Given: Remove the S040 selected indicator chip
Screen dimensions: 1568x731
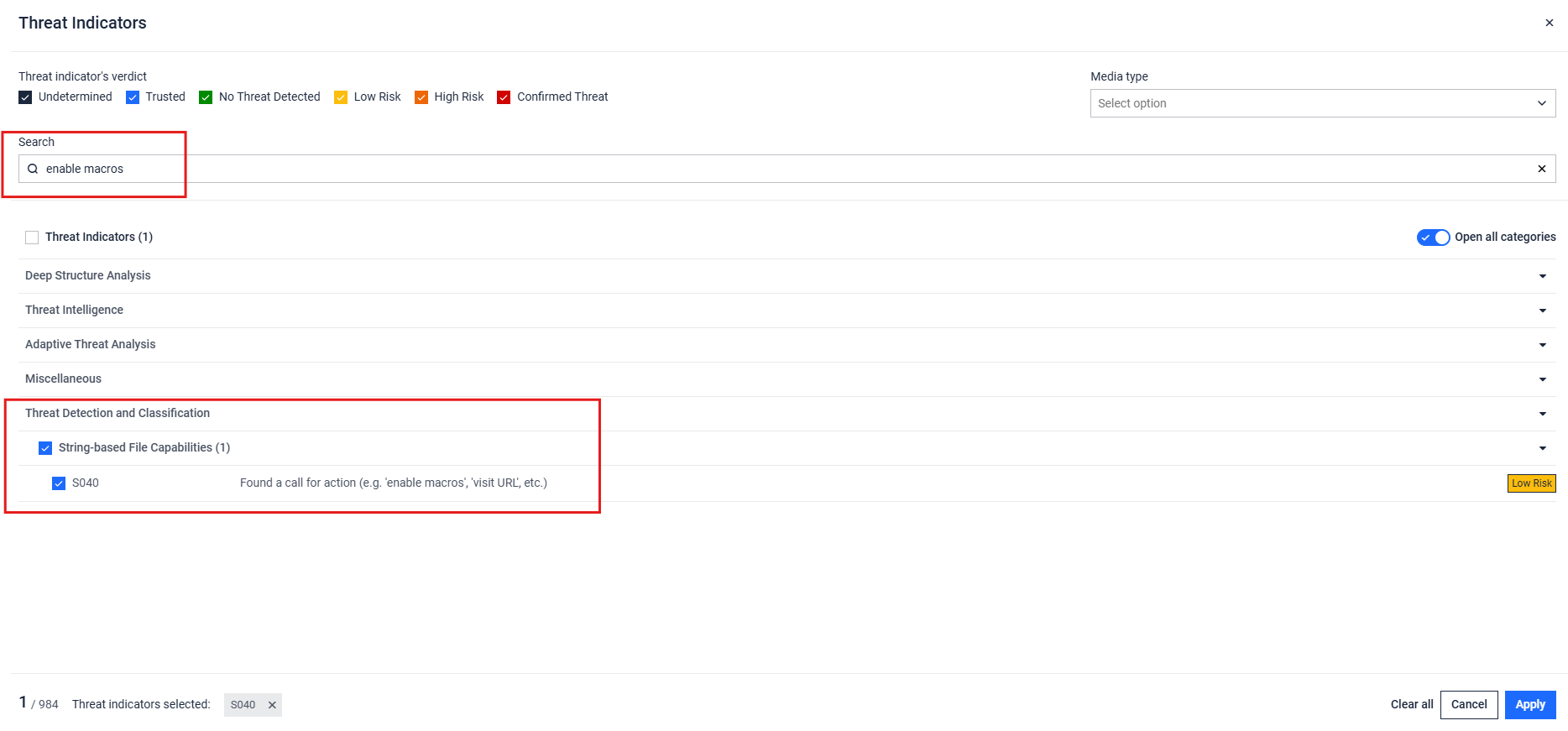Looking at the screenshot, I should [x=272, y=705].
